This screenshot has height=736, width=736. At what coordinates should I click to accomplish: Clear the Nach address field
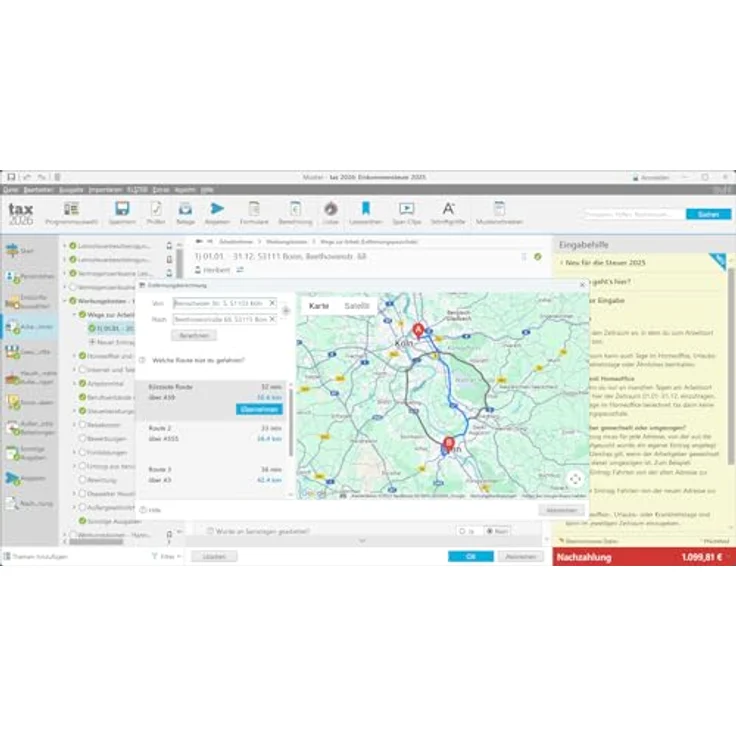tap(272, 319)
